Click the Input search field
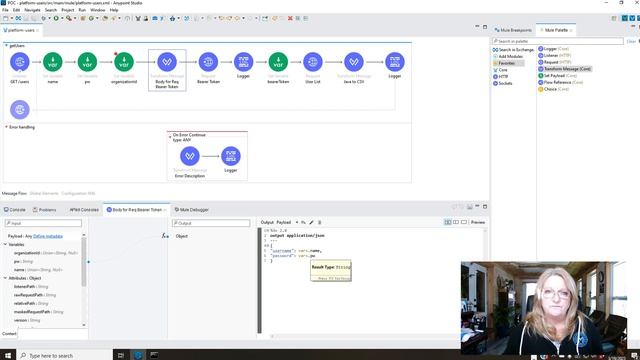Screen dimensions: 640x360 coord(43,223)
